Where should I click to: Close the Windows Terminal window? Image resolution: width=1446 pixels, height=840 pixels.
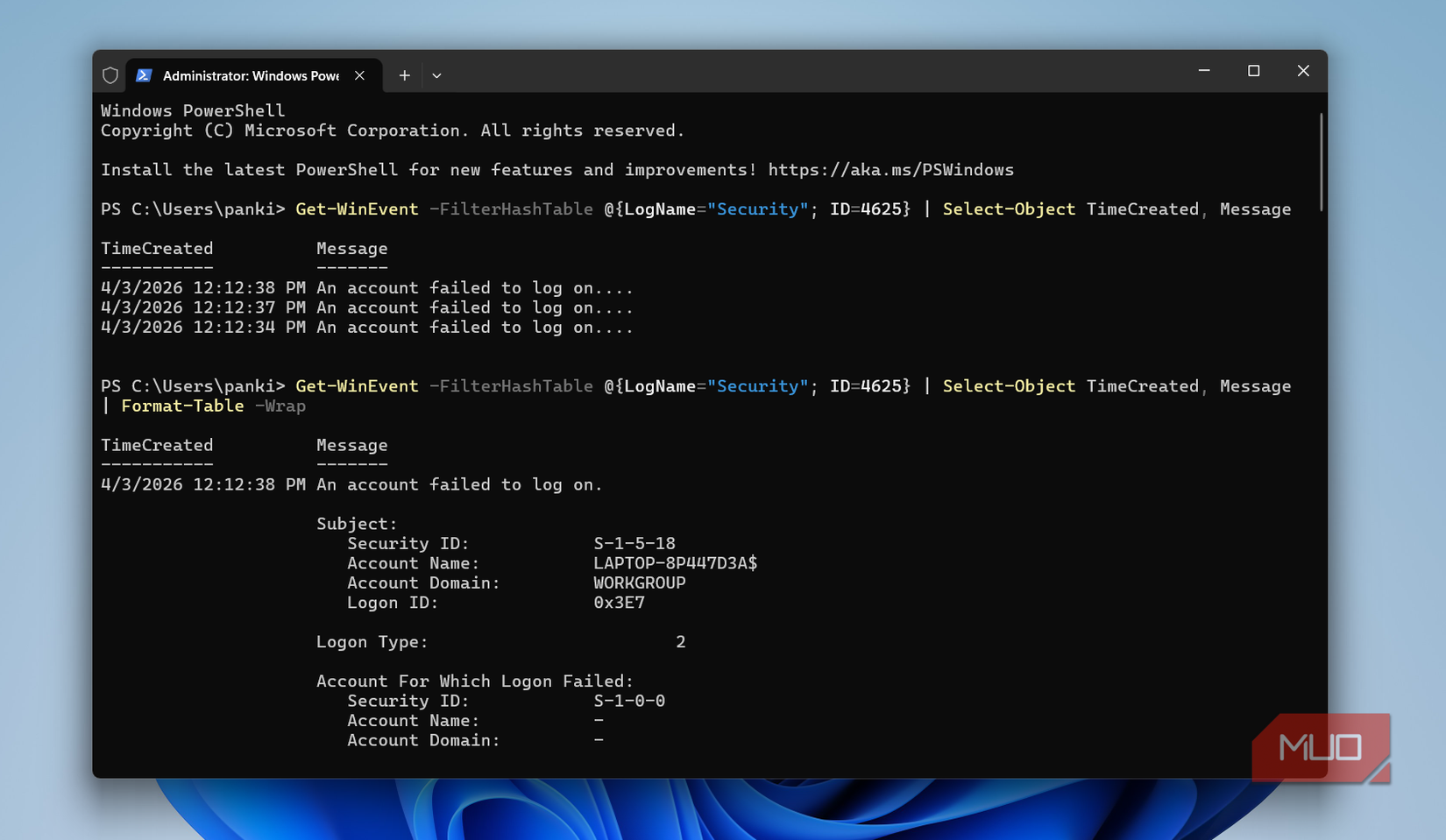click(x=1303, y=71)
